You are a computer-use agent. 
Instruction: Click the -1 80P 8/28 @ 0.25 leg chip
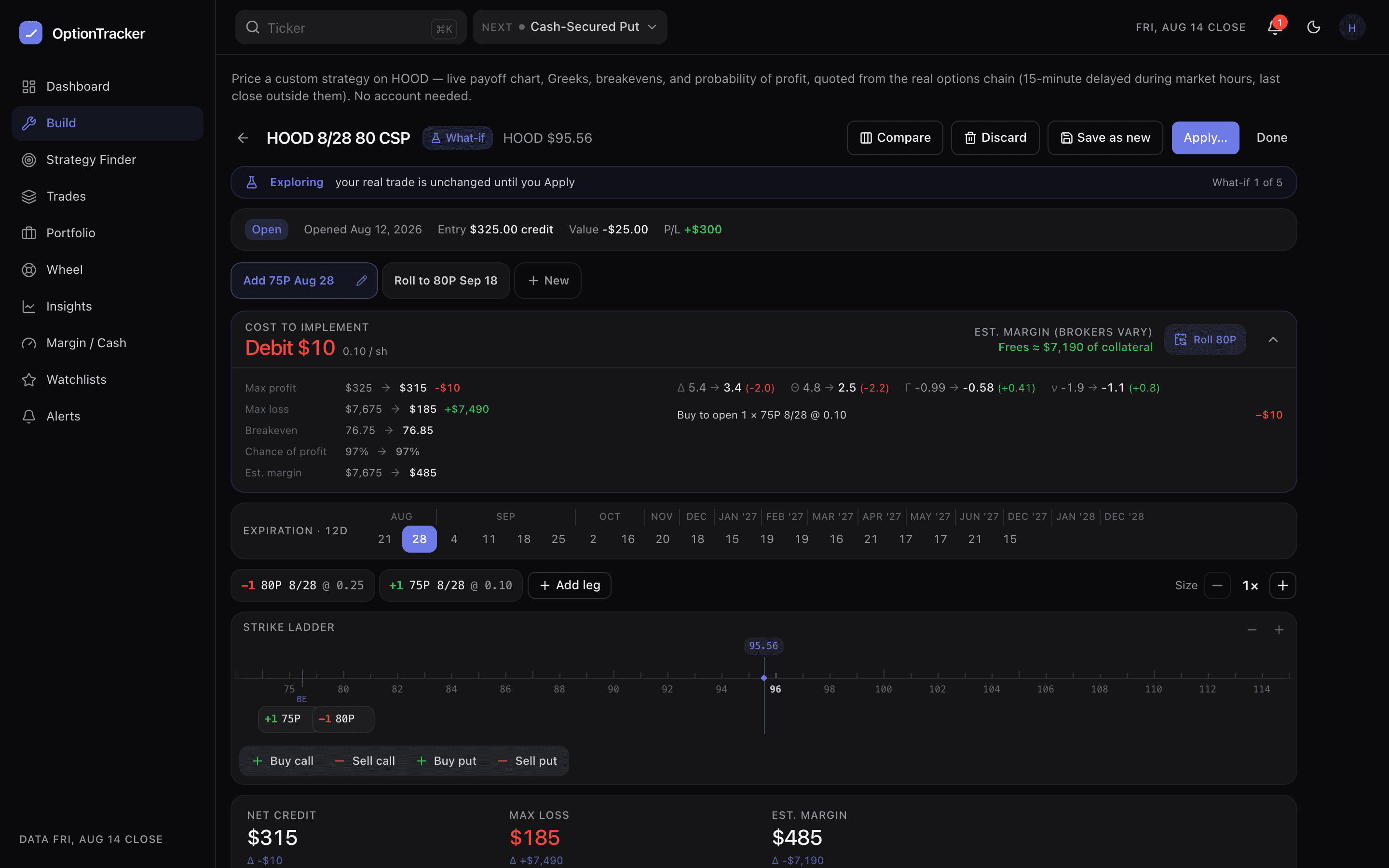pos(302,585)
